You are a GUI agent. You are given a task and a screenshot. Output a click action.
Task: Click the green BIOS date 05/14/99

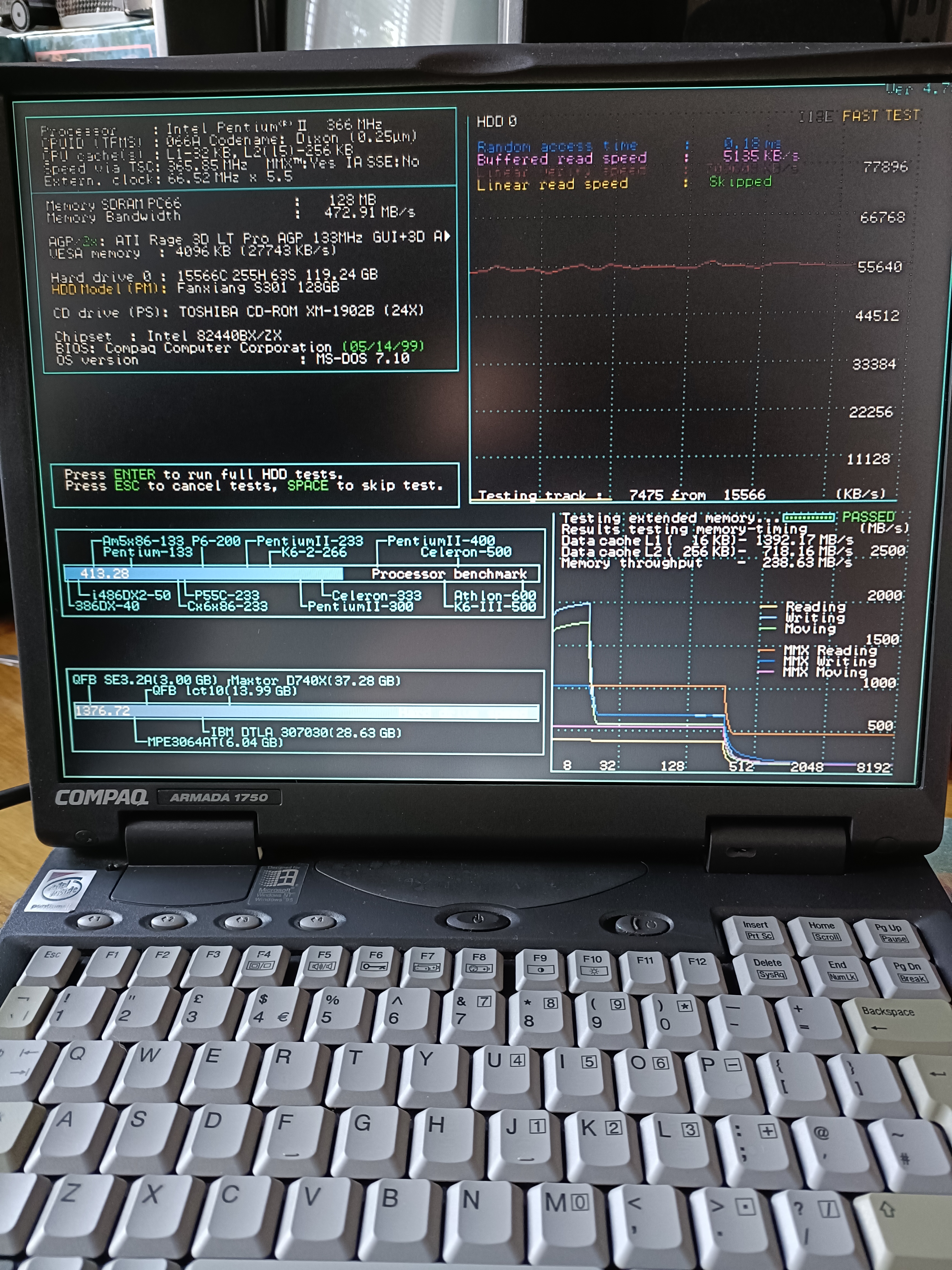point(383,346)
